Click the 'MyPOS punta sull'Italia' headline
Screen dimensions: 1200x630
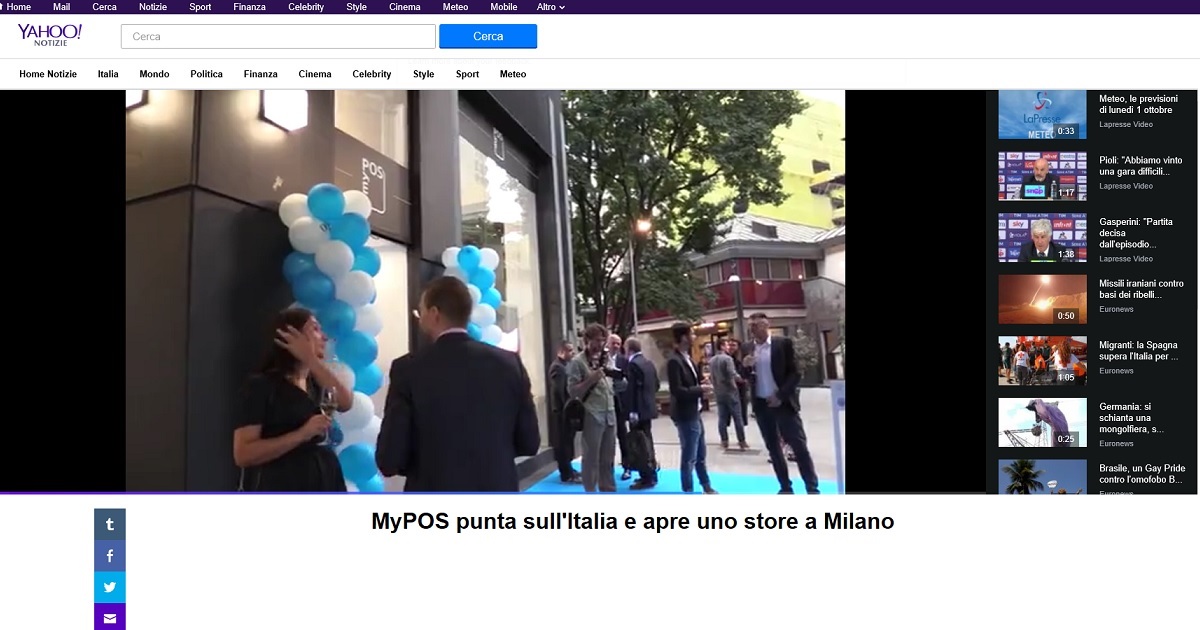633,521
